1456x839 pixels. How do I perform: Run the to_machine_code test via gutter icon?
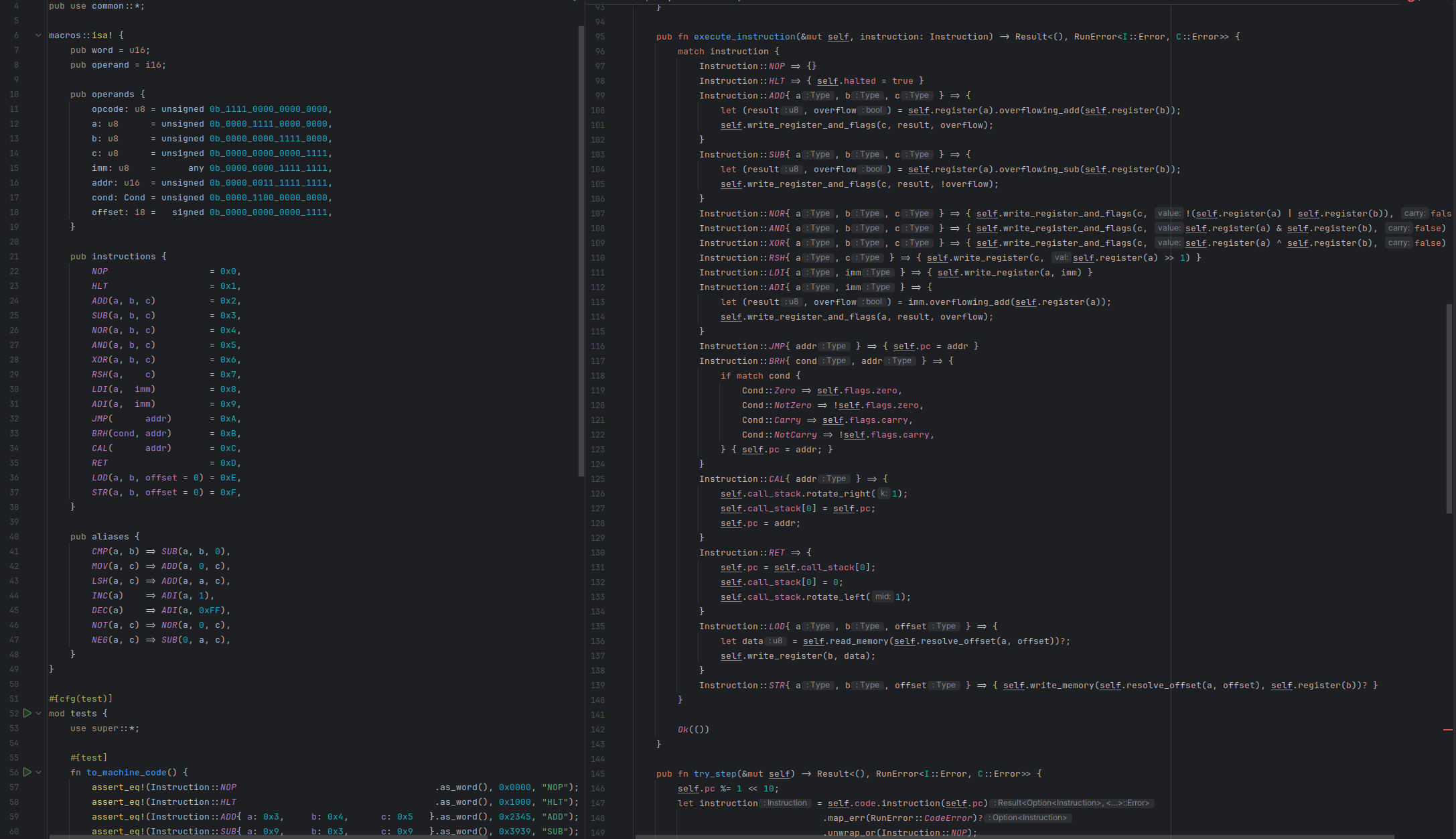(27, 772)
